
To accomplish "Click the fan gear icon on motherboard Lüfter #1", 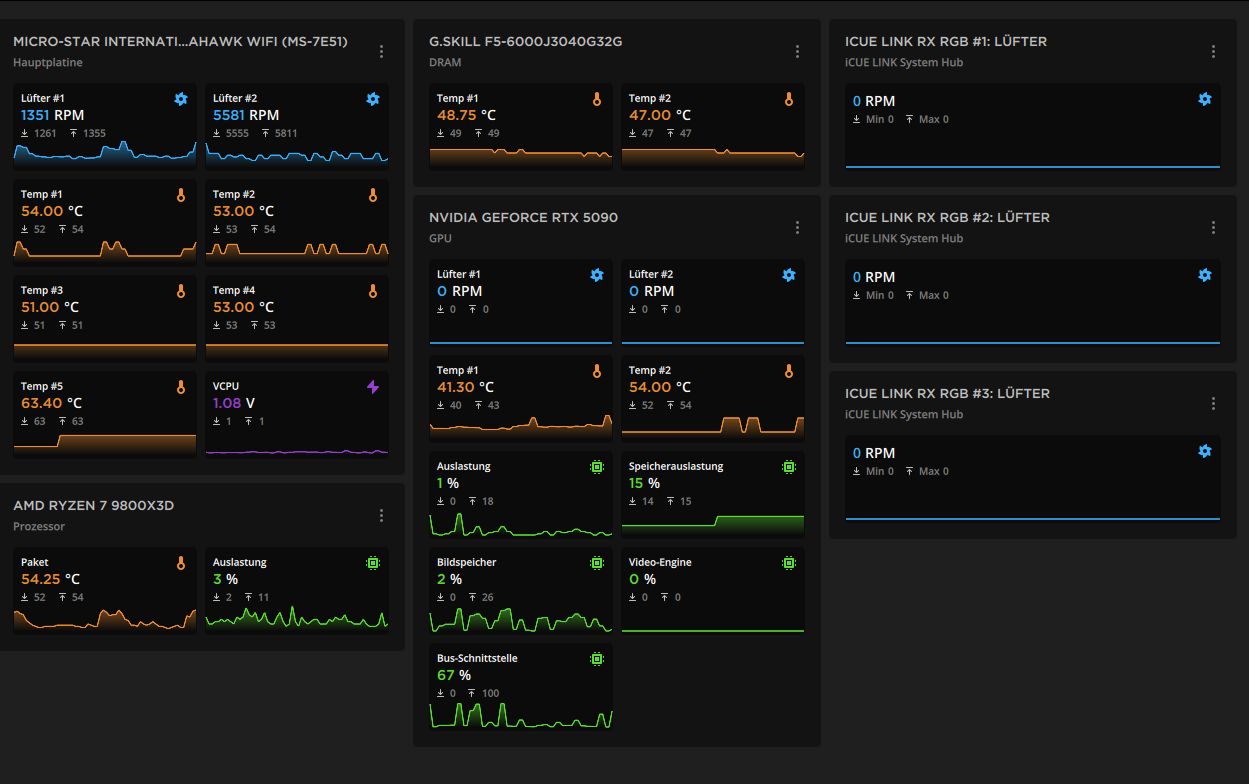I will point(181,99).
